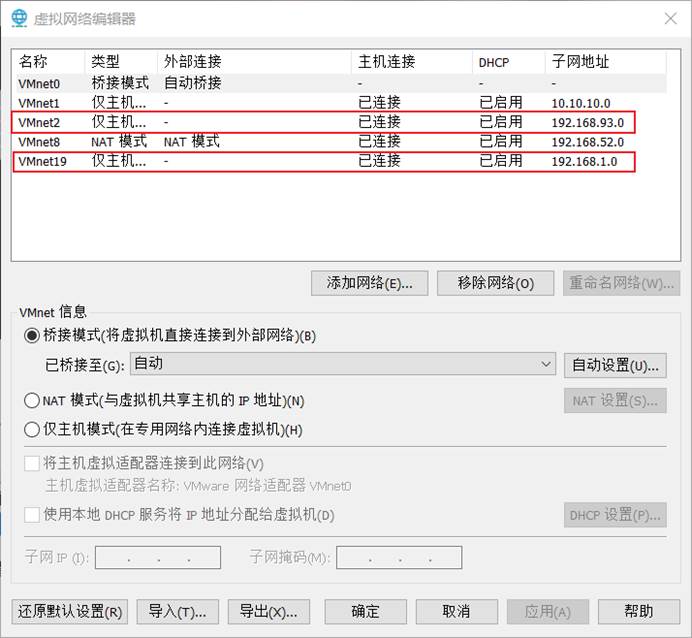The height and width of the screenshot is (638, 692).
Task: Select the VMnet19 row with subnet 192.168.1.0
Action: pos(40,161)
